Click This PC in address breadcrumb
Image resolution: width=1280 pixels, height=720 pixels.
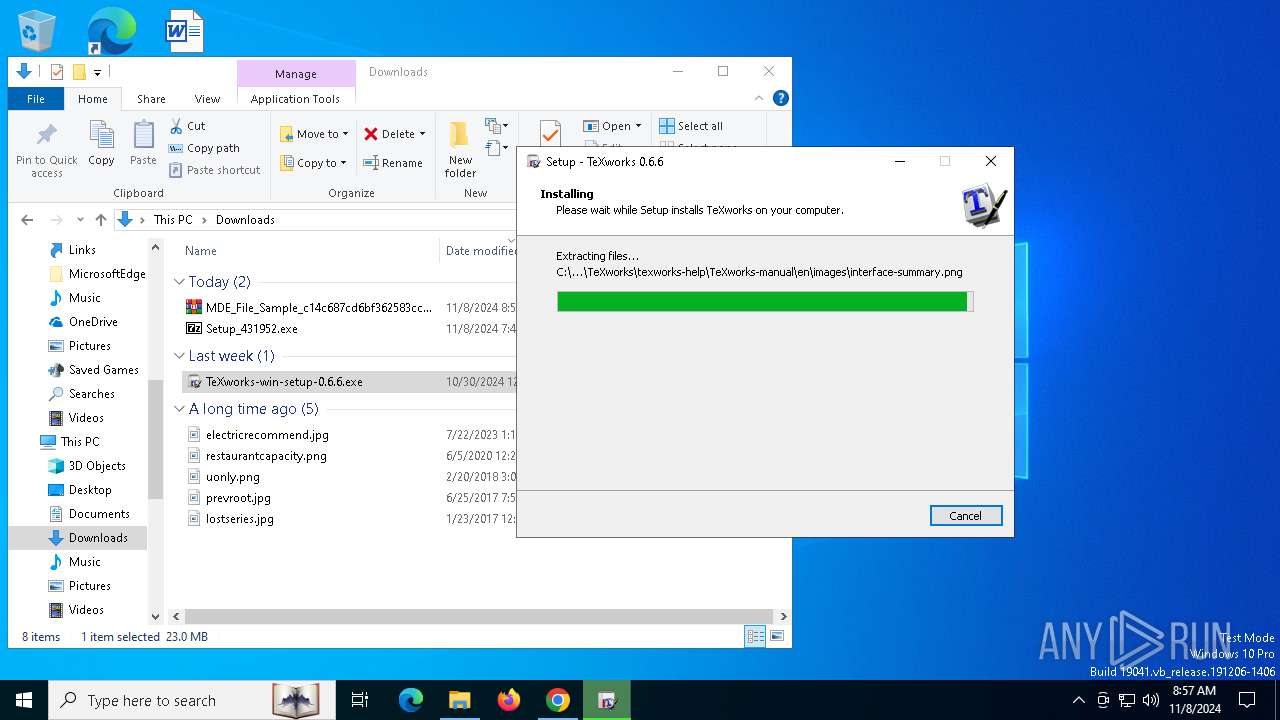tap(173, 220)
